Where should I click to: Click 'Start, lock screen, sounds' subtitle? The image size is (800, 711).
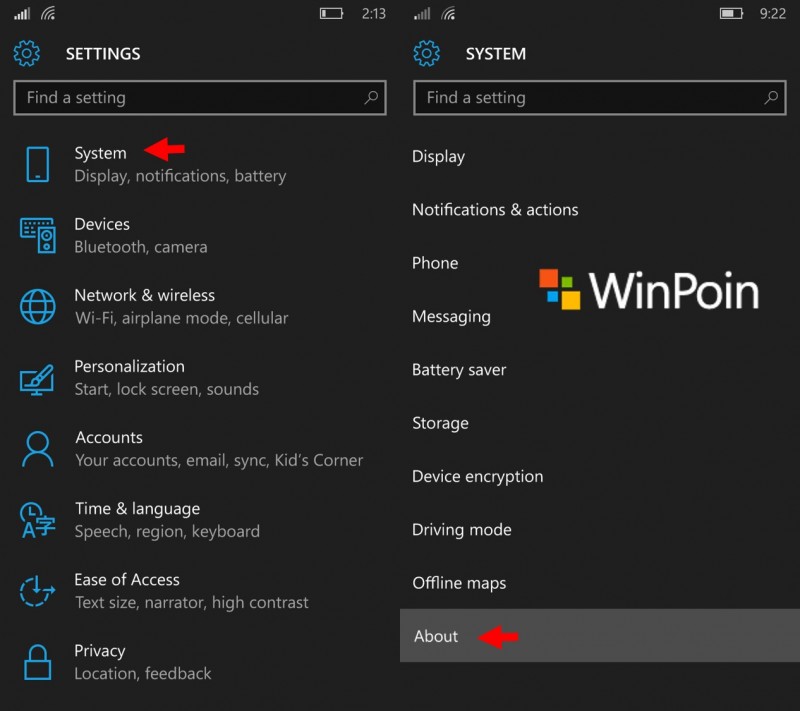tap(167, 389)
